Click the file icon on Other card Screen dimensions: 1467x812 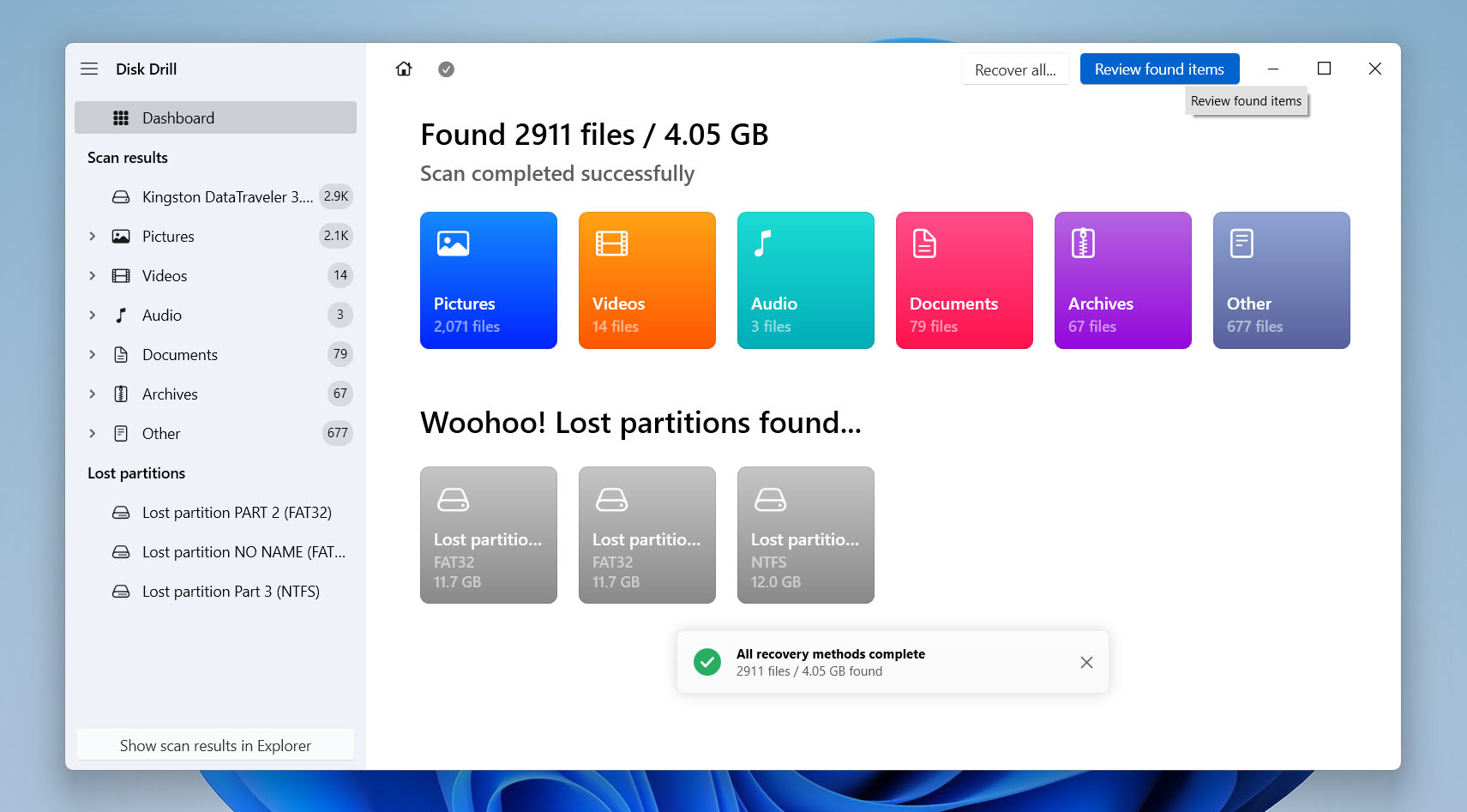pos(1242,244)
